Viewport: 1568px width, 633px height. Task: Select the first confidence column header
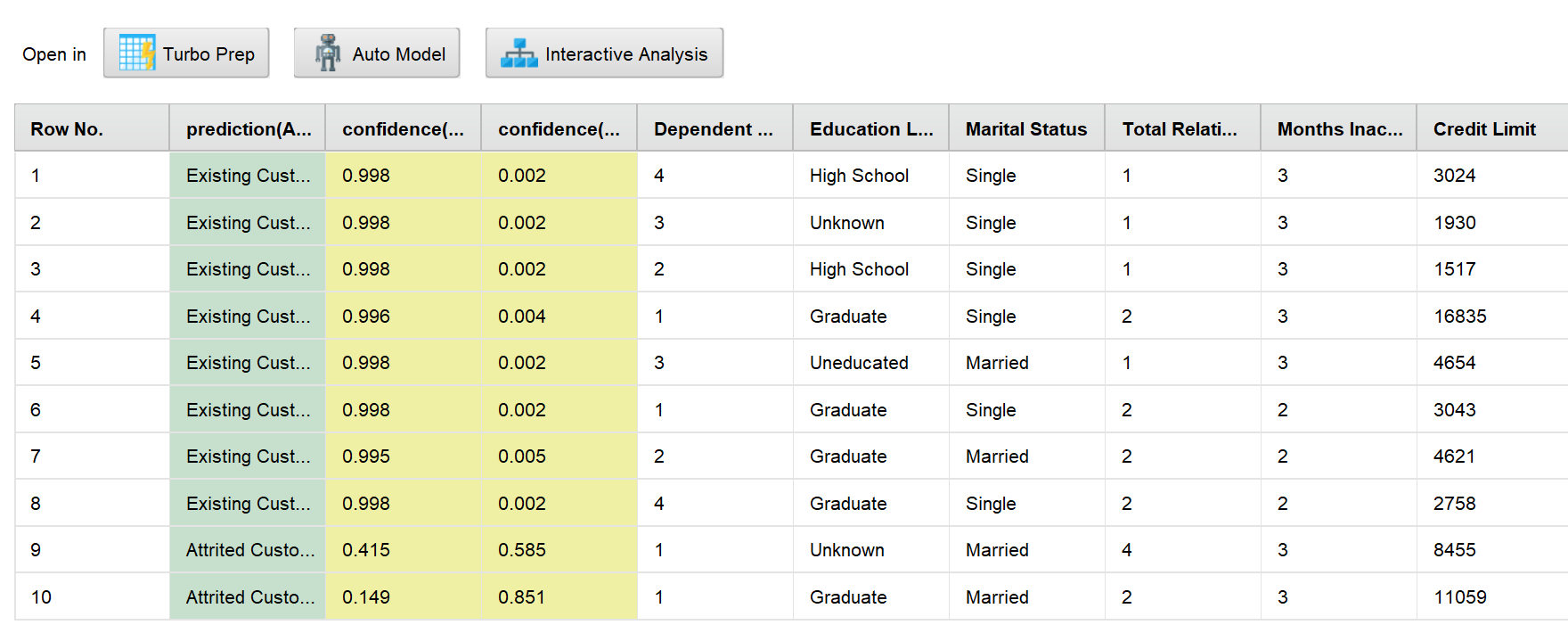(404, 128)
